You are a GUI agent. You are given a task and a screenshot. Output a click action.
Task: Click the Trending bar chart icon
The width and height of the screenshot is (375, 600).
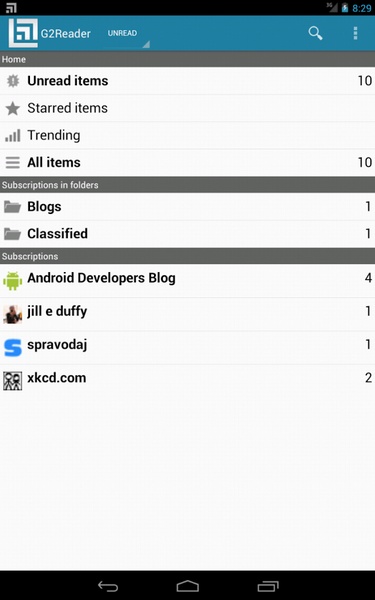click(x=13, y=135)
